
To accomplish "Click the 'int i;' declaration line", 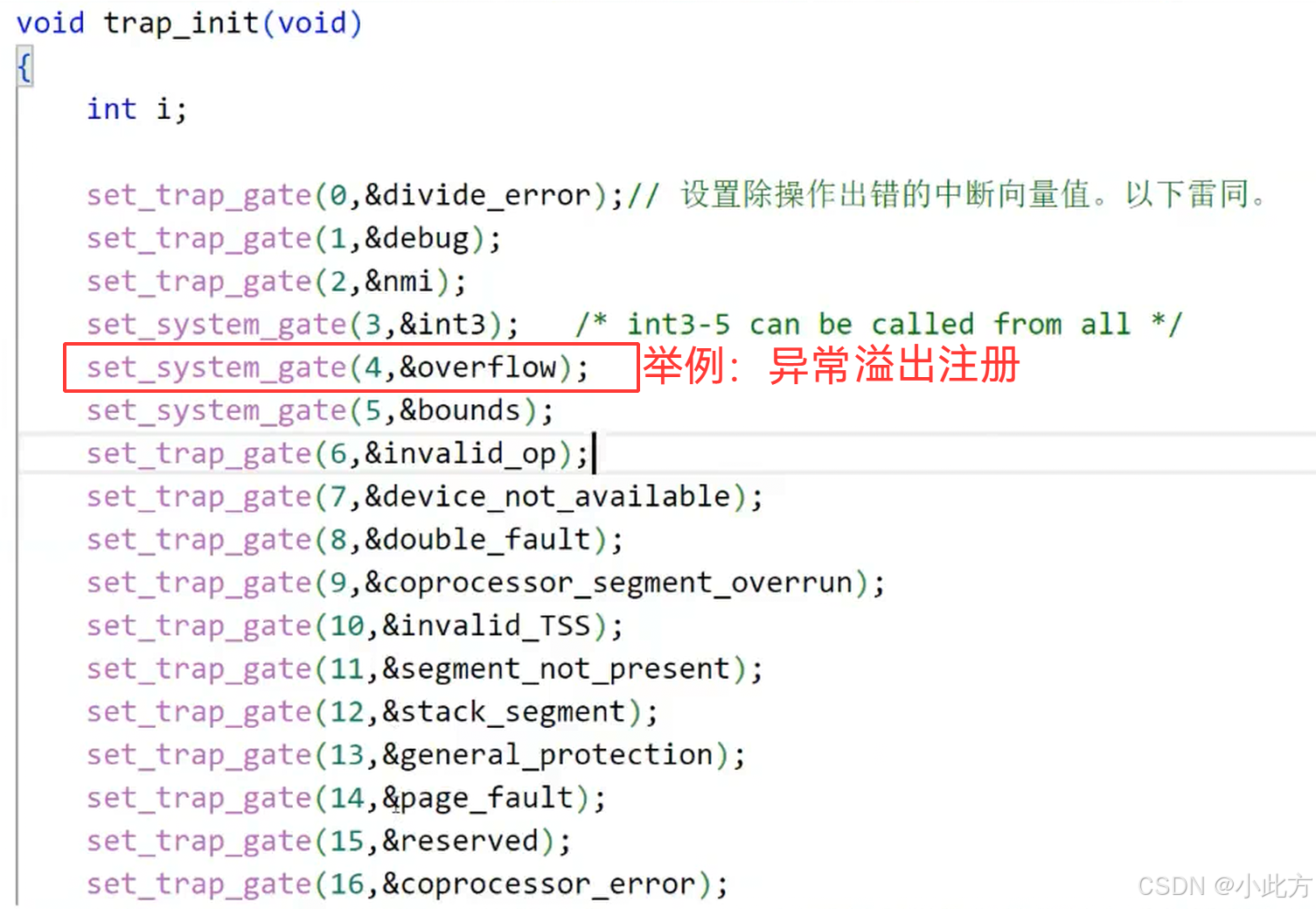I will click(136, 109).
